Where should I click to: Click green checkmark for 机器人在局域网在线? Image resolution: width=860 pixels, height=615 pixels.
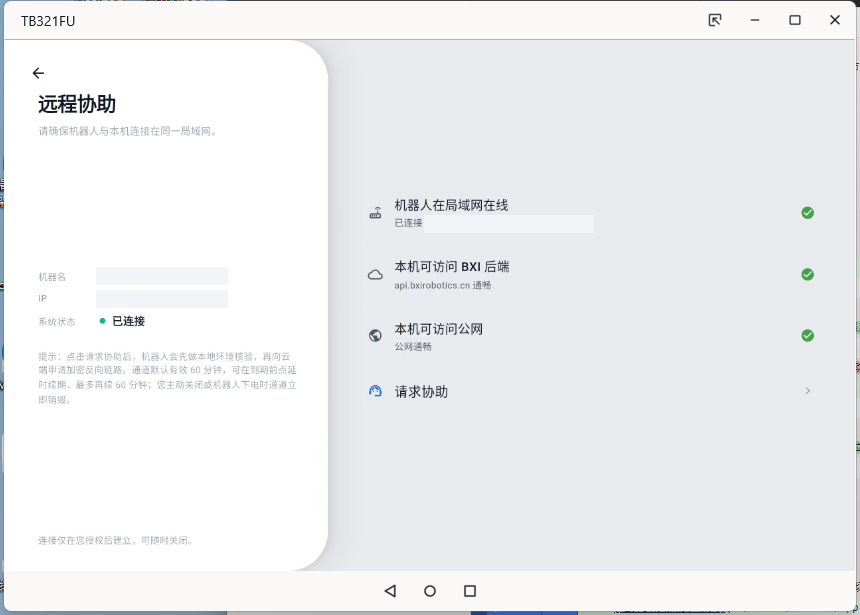click(807, 213)
